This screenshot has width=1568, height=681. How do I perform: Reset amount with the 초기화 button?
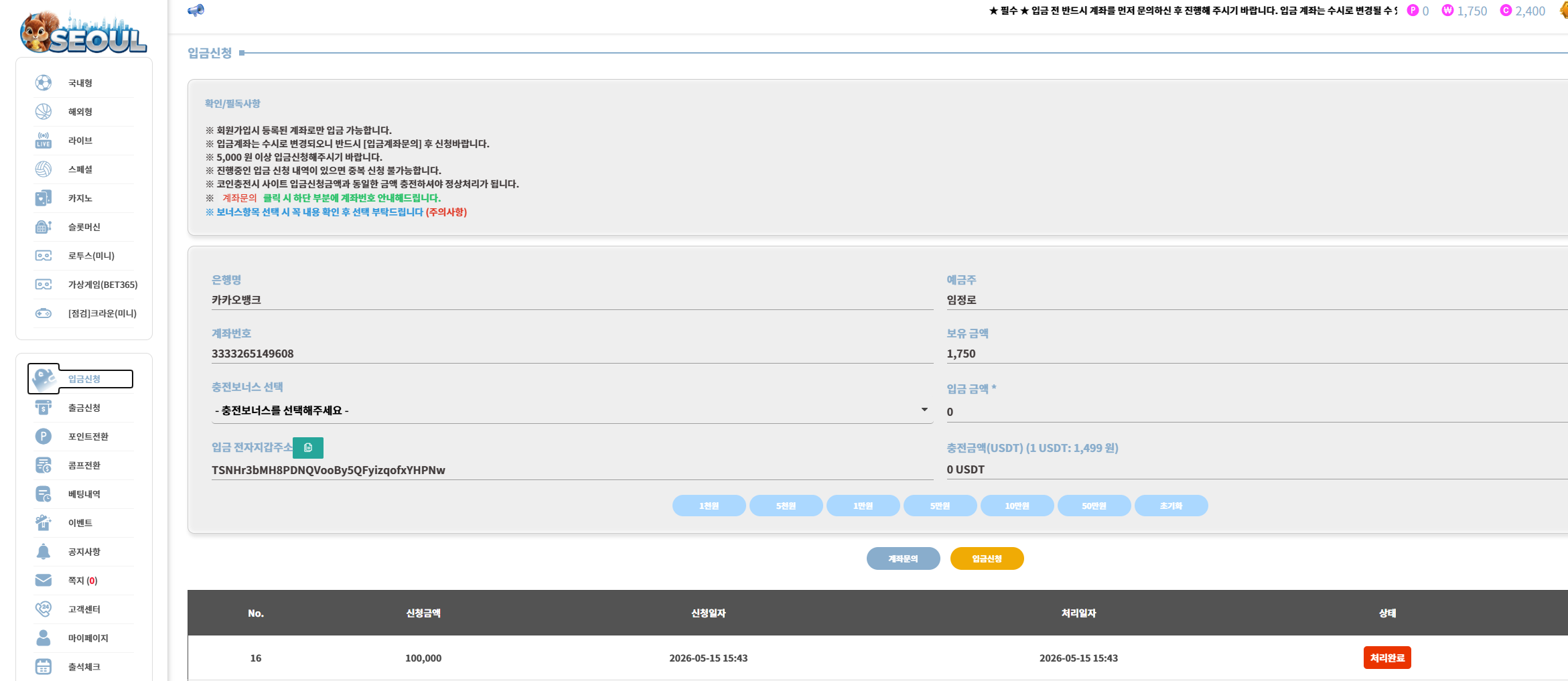[1171, 506]
